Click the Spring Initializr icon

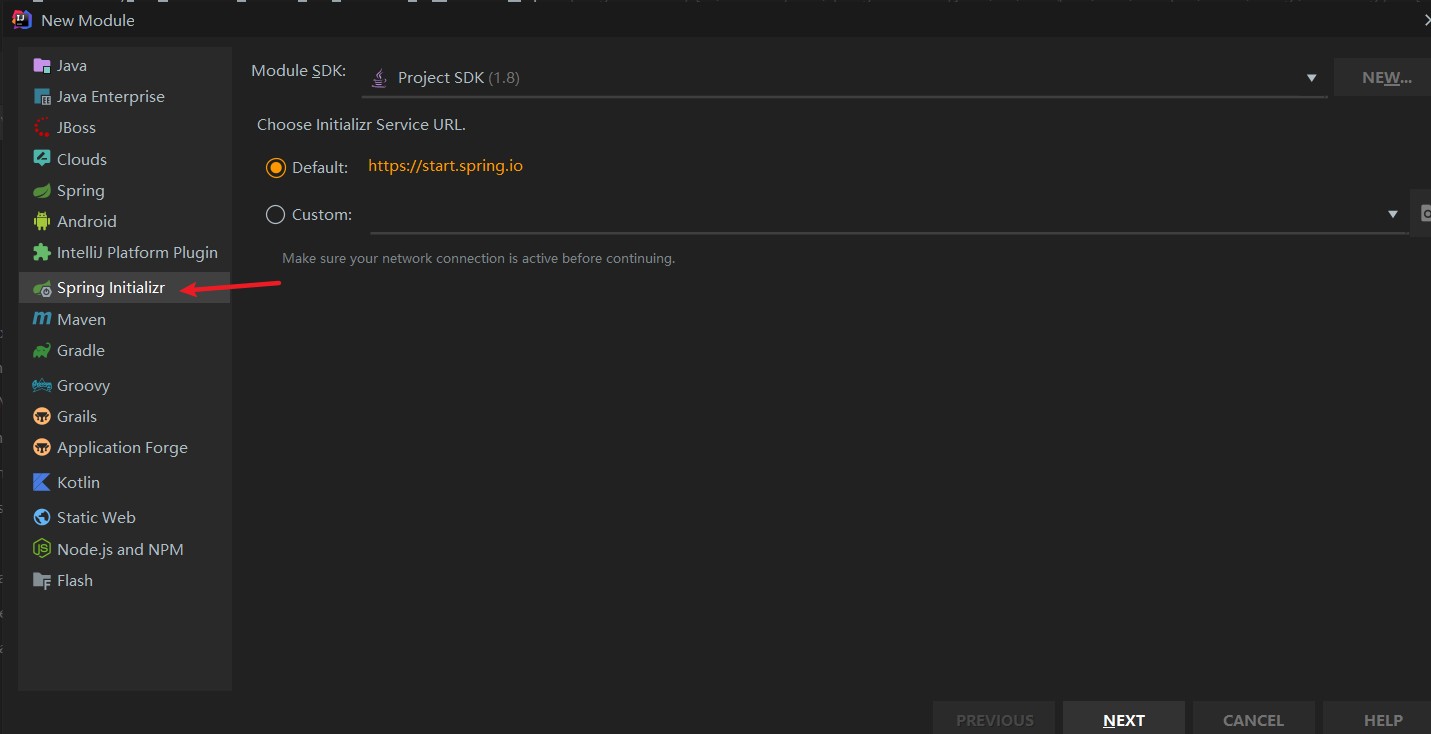point(41,288)
